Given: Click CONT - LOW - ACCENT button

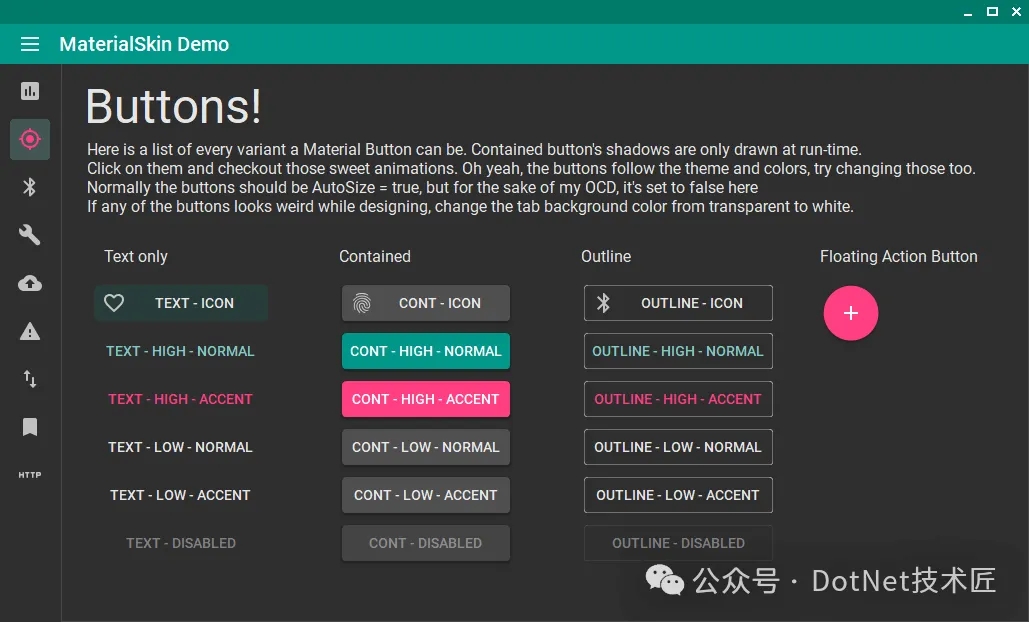Looking at the screenshot, I should click(426, 495).
